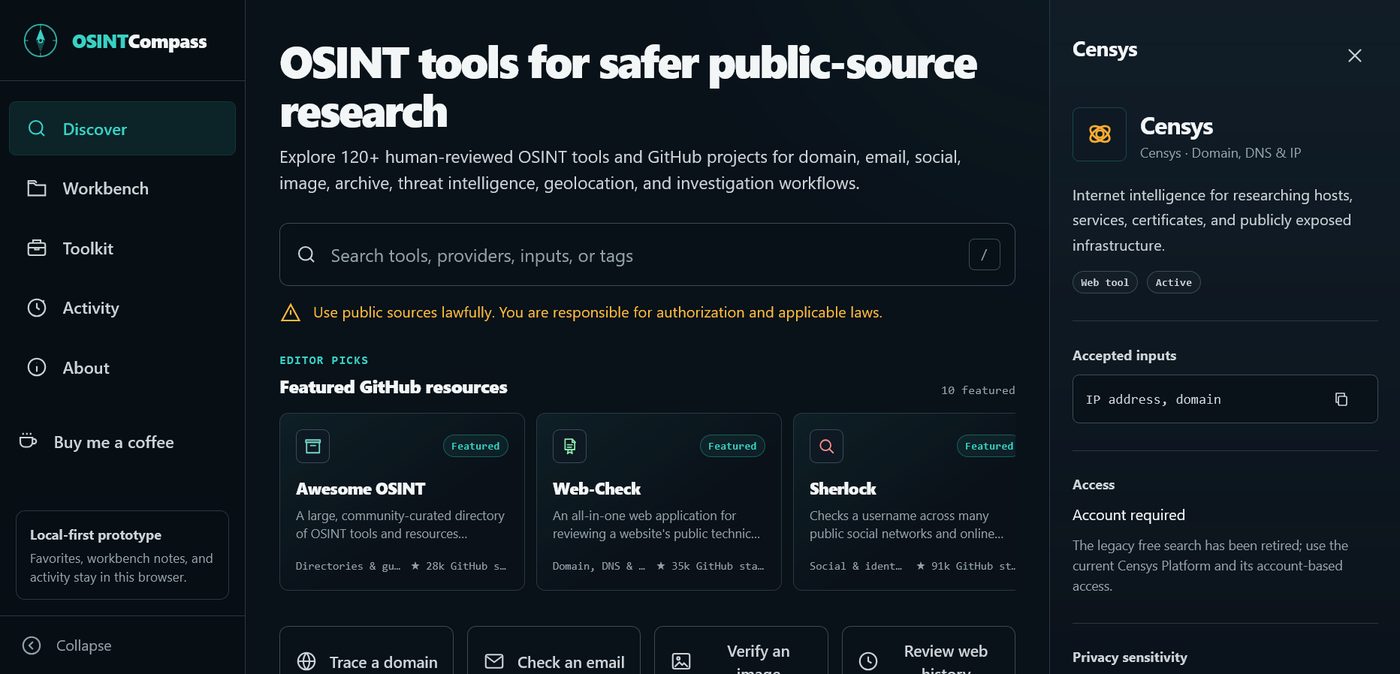Open the Sherlock card
The width and height of the screenshot is (1400, 674).
(905, 502)
